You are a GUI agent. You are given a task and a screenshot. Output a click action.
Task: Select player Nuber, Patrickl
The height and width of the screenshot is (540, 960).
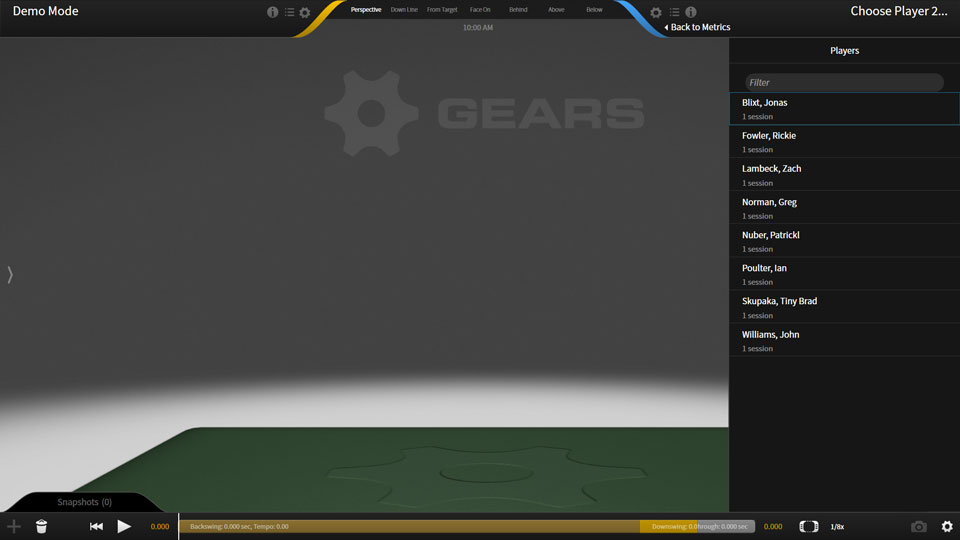[x=844, y=241]
